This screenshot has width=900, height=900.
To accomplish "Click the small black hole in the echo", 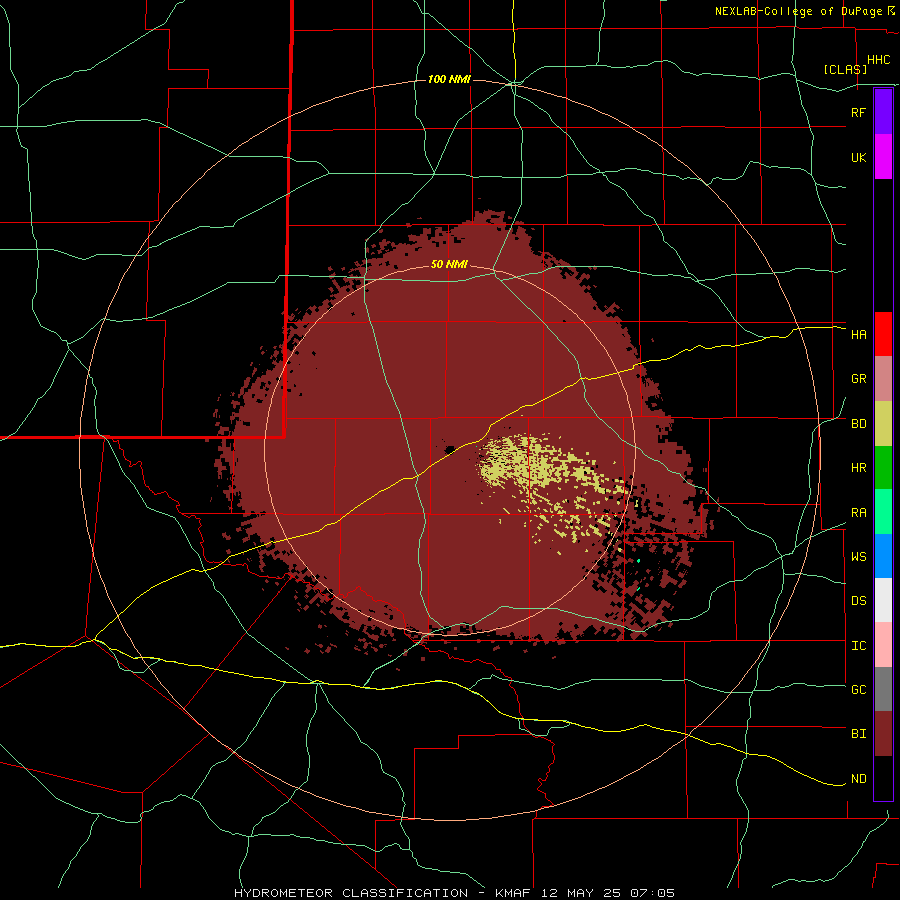I will [449, 449].
